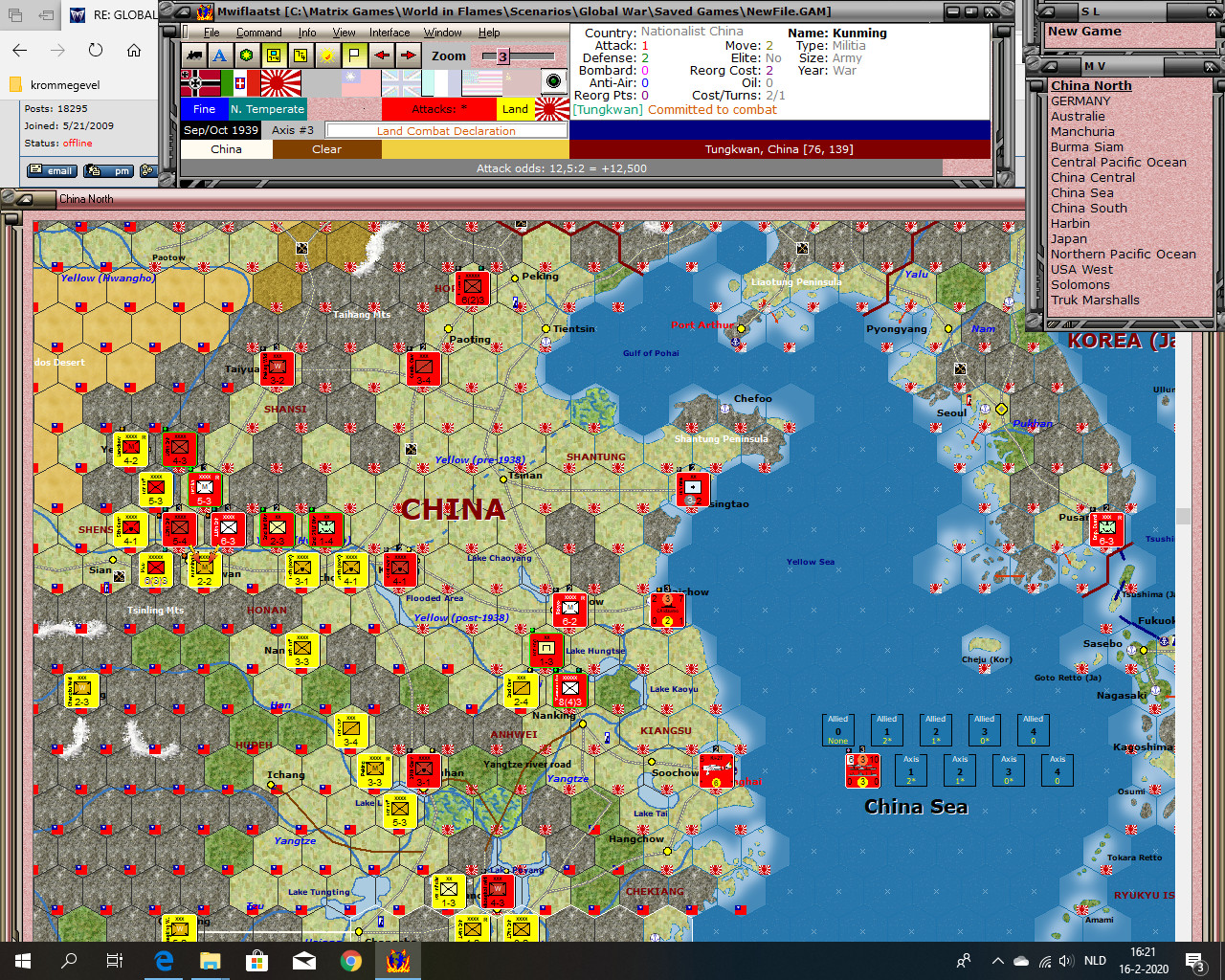Screen dimensions: 1225x980
Task: Select the red unit counter at Peking
Action: click(473, 288)
